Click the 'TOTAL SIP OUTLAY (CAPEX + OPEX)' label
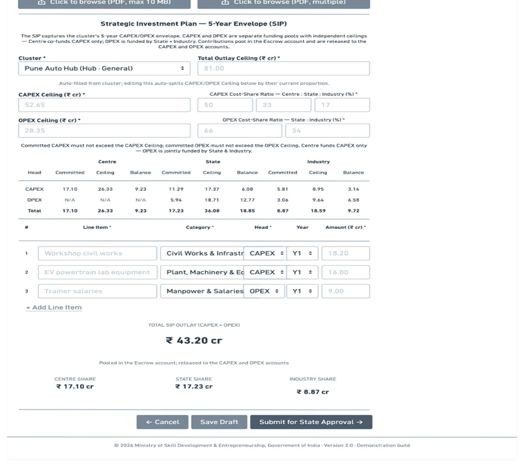 pos(194,325)
